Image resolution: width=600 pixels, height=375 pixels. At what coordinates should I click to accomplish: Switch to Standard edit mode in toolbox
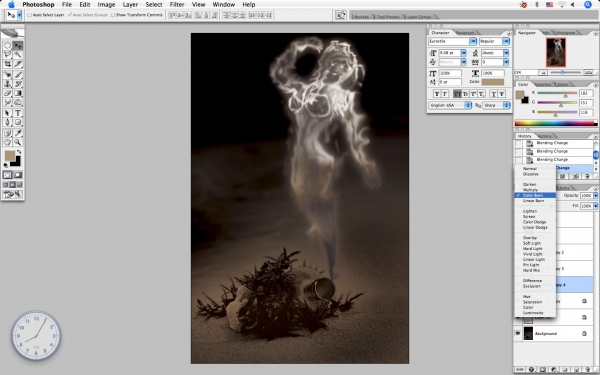click(7, 175)
